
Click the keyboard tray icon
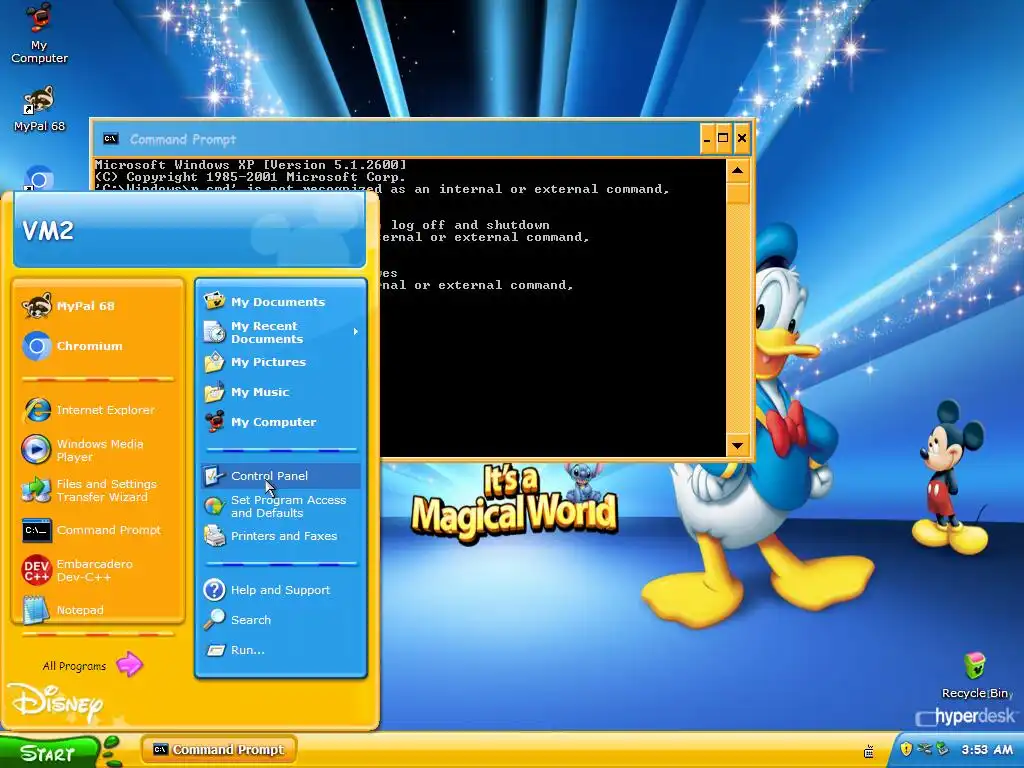(869, 752)
